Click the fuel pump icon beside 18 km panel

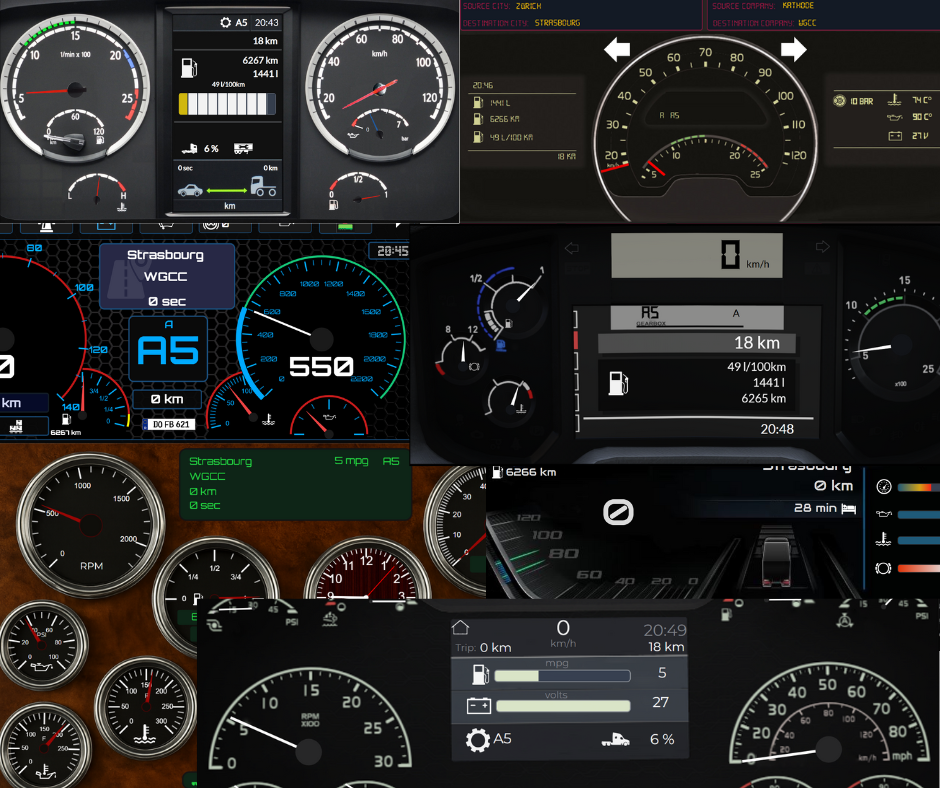point(616,382)
